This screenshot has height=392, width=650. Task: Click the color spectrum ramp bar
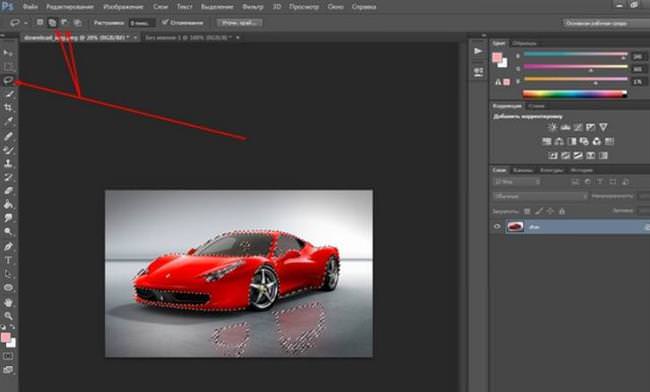click(x=575, y=94)
